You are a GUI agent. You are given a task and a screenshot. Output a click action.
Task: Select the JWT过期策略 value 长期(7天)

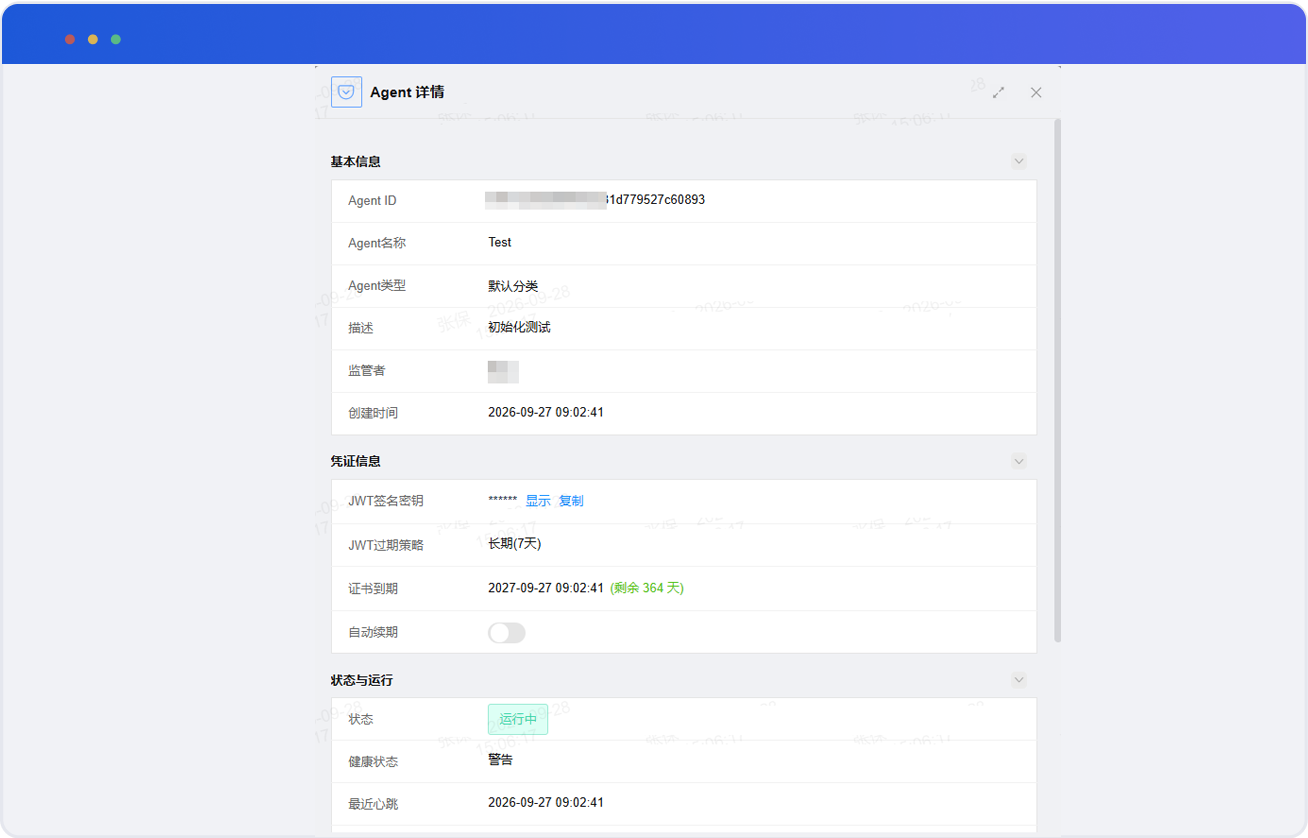coord(515,544)
